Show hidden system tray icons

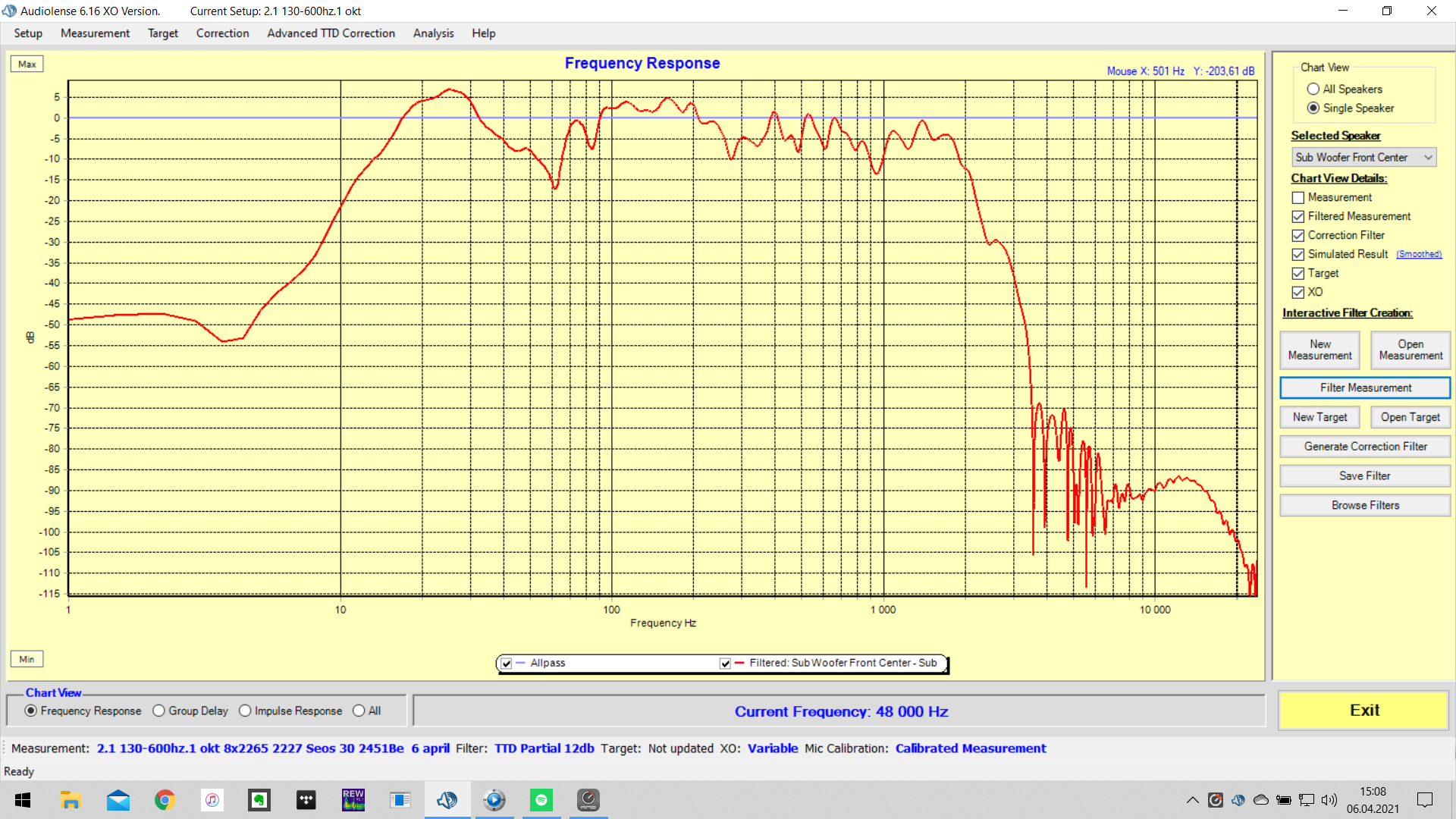1193,800
